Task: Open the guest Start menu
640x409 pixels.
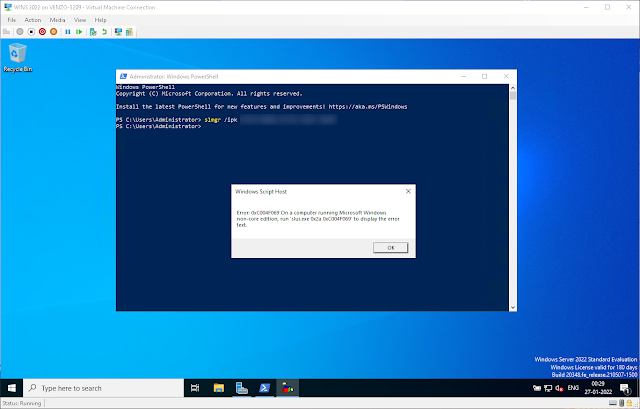Action: pos(12,388)
